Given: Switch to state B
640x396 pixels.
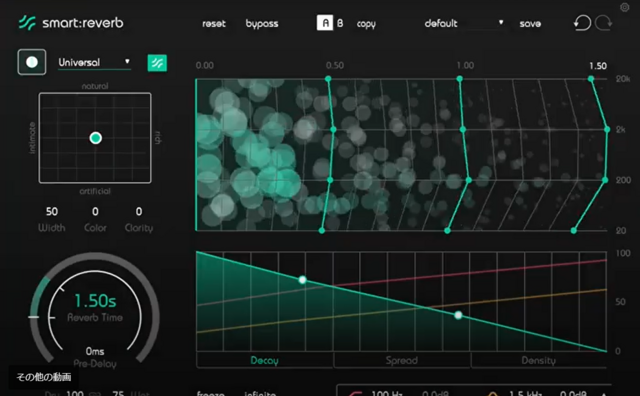Looking at the screenshot, I should point(340,23).
